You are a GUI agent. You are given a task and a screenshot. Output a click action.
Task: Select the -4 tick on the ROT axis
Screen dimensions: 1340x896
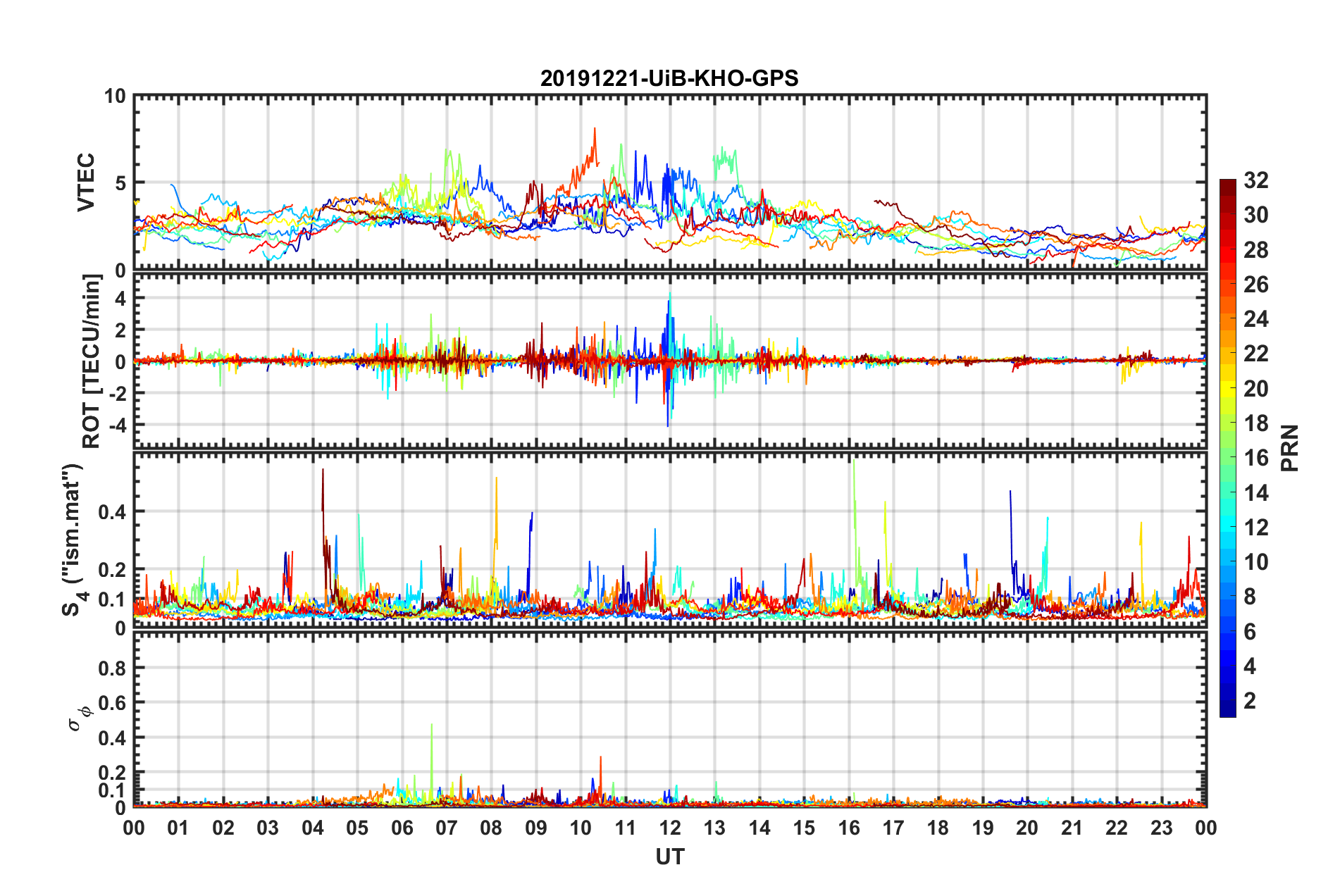tap(118, 425)
